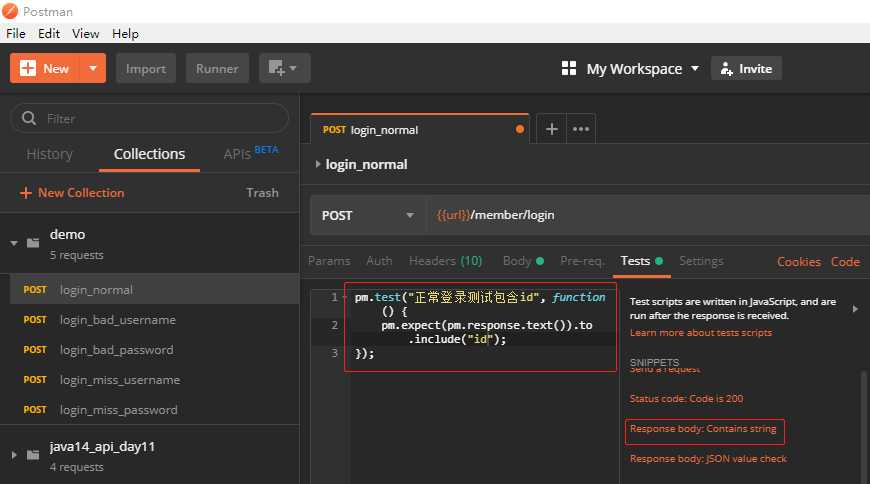Click the new window plus icon dropdown

coord(284,68)
